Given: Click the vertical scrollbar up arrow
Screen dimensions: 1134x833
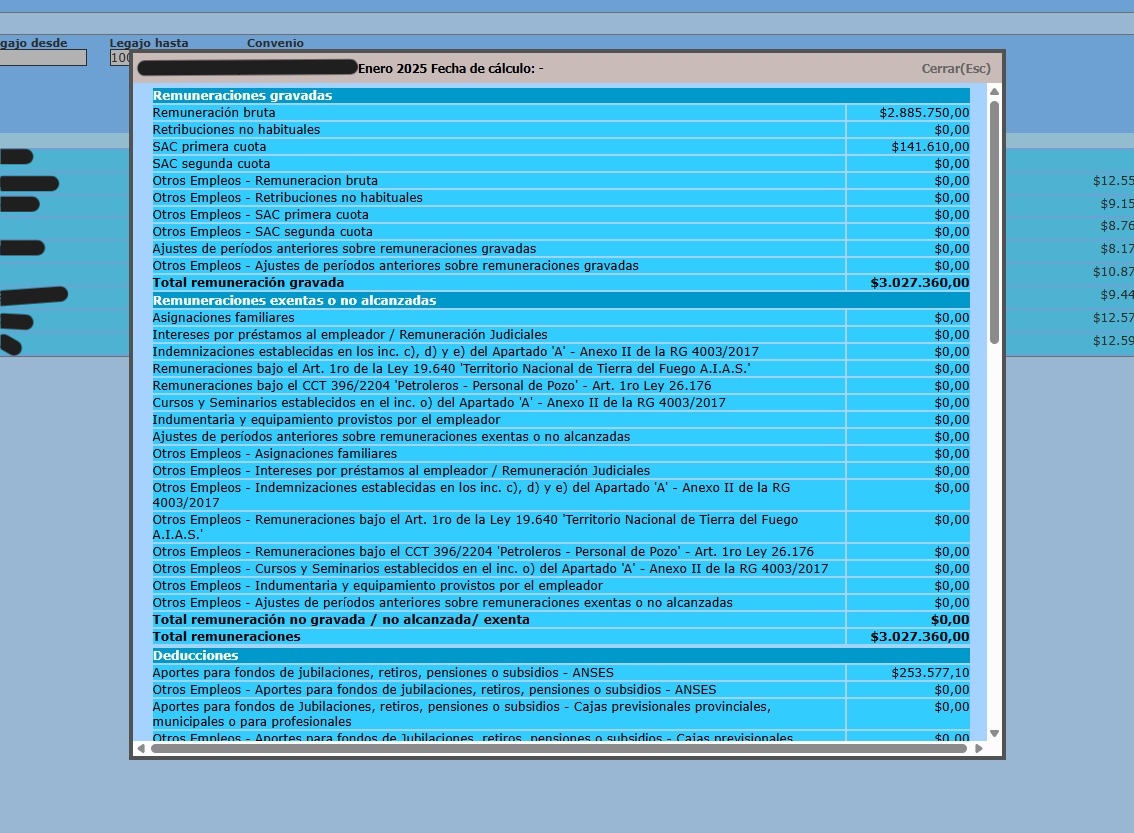Looking at the screenshot, I should [994, 92].
